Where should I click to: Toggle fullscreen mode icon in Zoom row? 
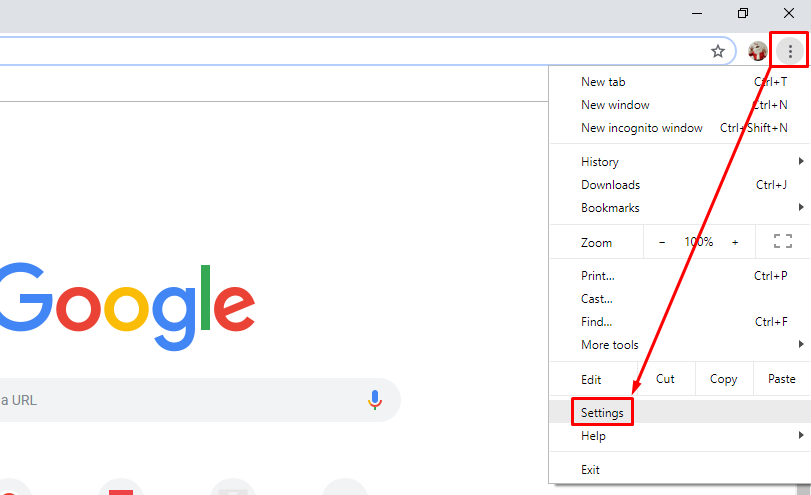tap(783, 241)
